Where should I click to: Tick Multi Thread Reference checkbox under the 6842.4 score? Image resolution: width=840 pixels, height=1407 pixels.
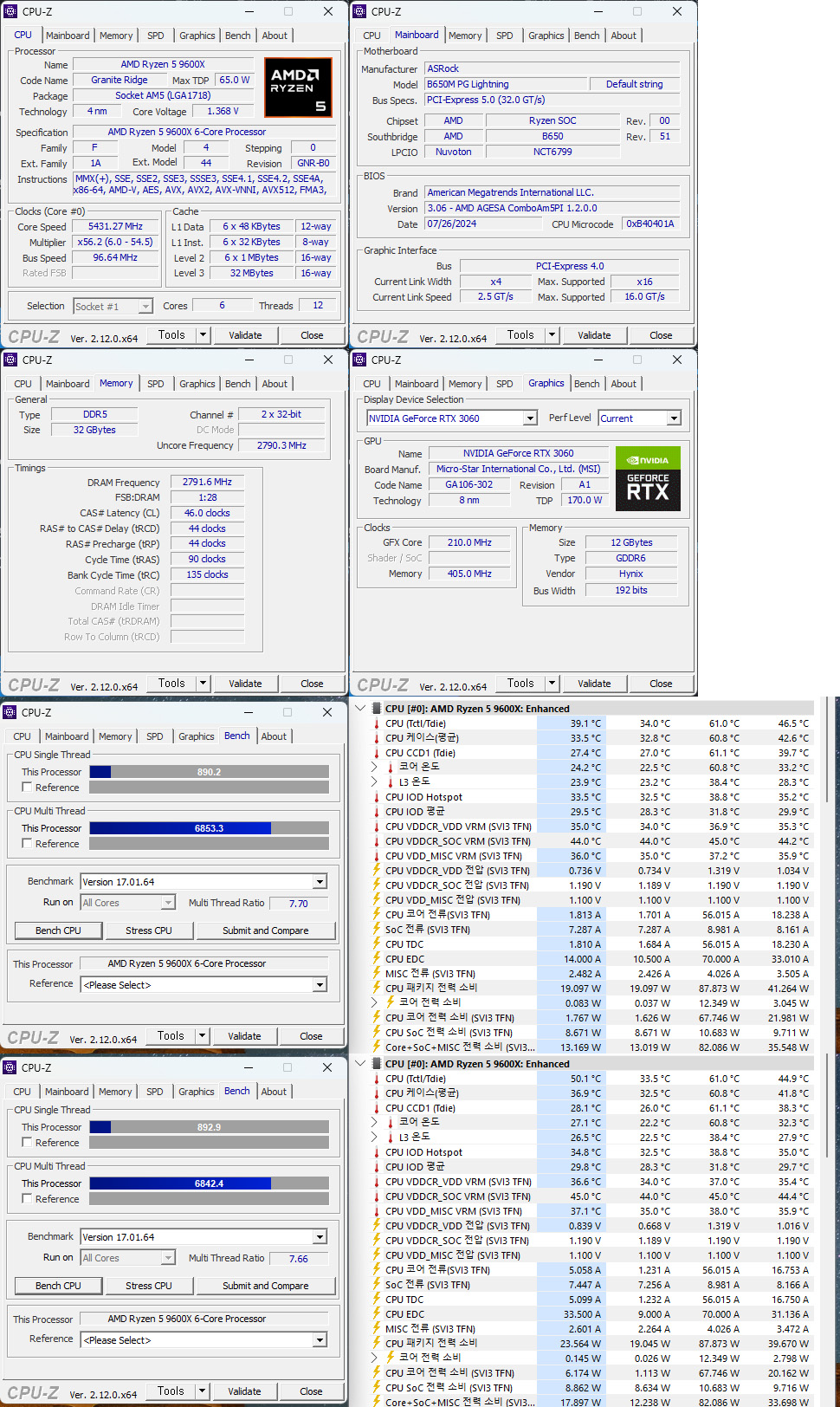point(27,1199)
